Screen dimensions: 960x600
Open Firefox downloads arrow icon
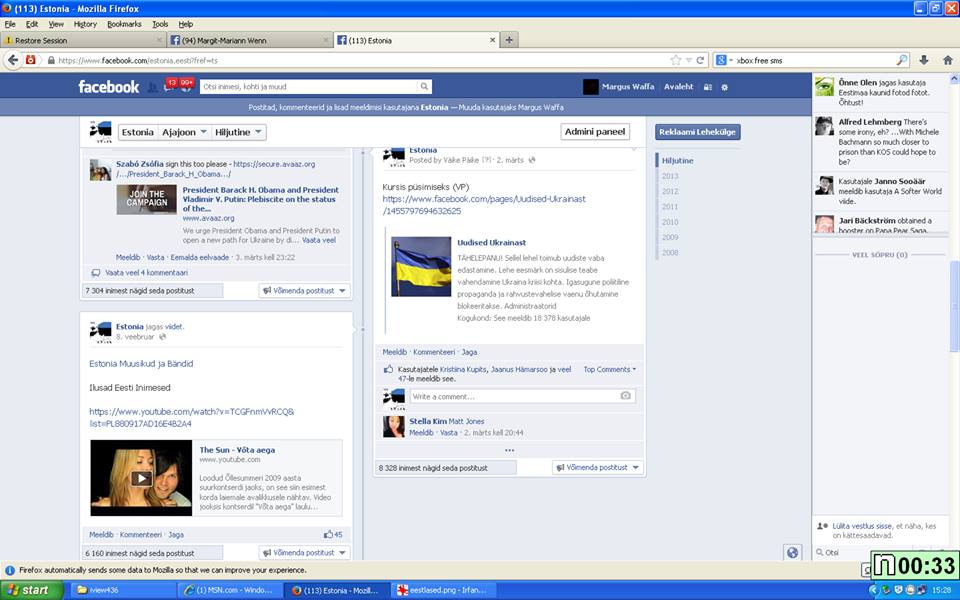point(924,60)
